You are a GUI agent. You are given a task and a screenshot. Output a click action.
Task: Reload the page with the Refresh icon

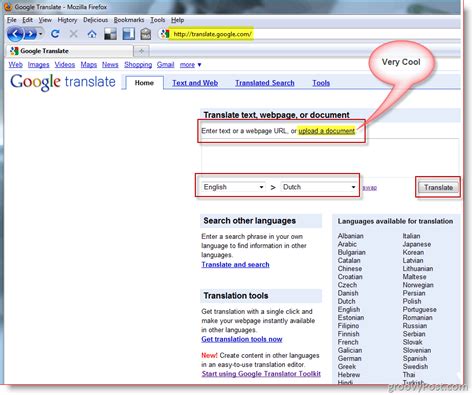pyautogui.click(x=55, y=34)
